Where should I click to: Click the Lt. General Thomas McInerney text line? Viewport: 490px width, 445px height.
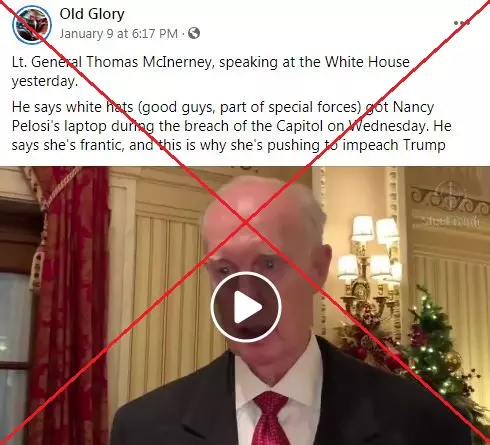coord(211,62)
